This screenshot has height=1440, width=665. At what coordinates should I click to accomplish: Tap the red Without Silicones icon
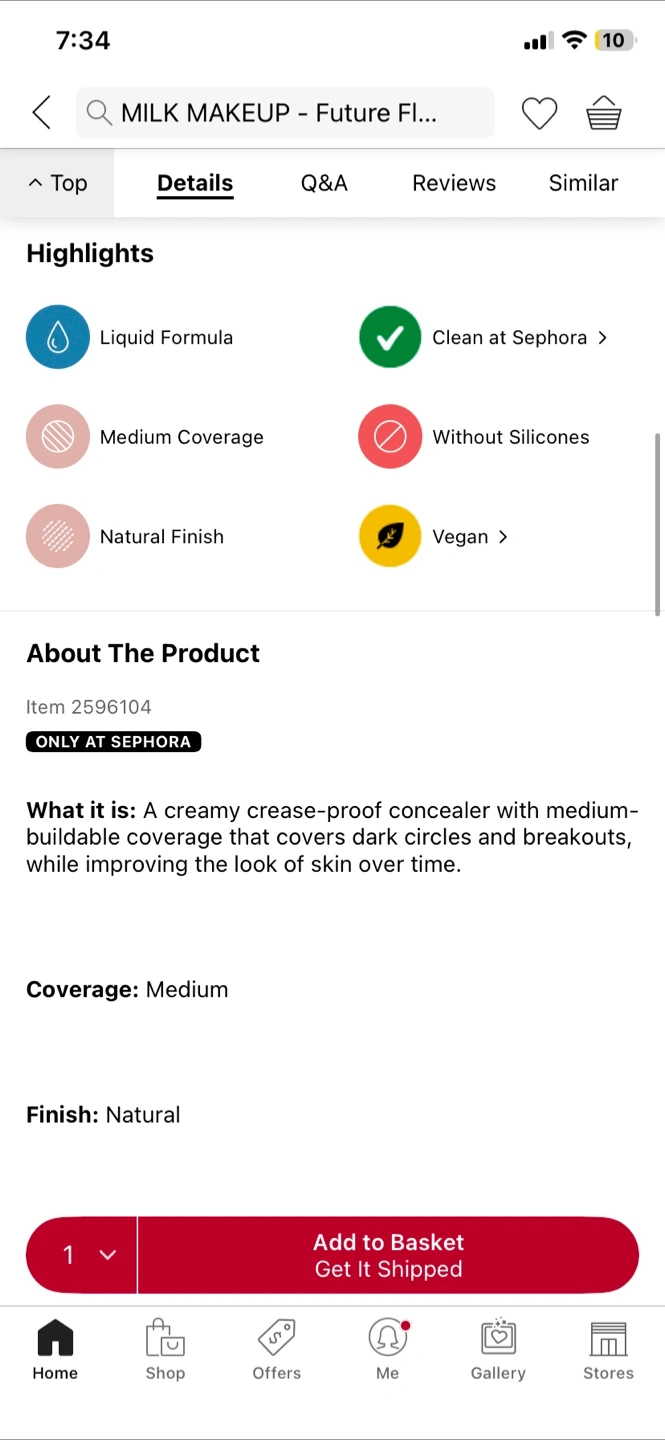(x=390, y=437)
